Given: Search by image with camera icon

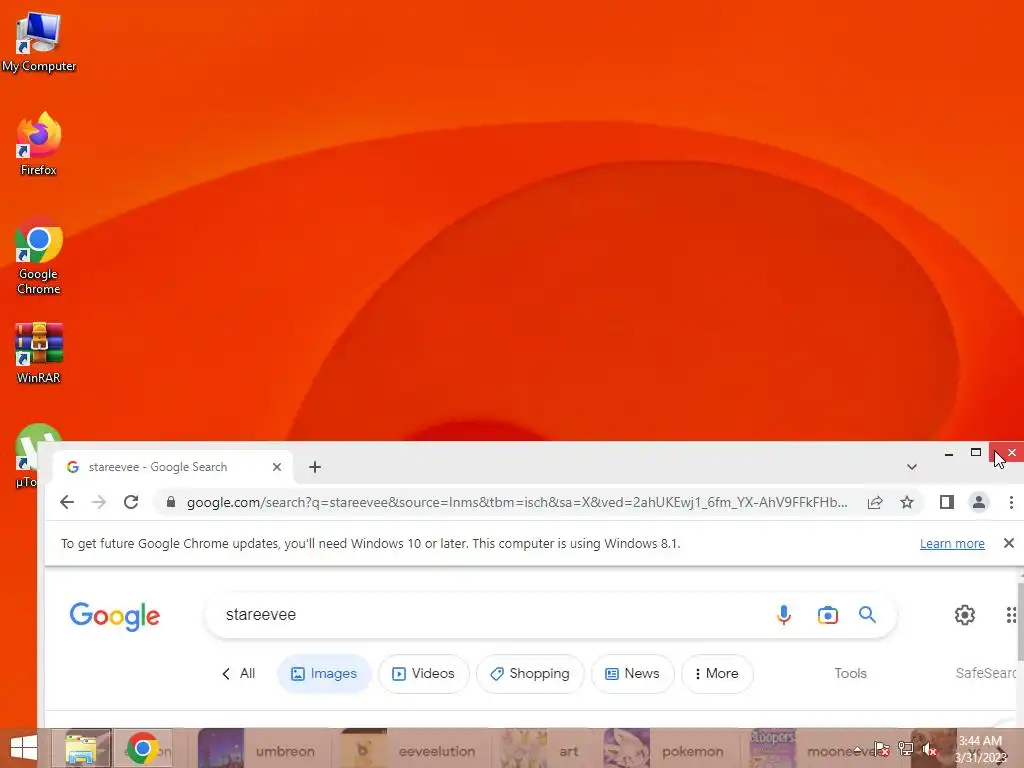Looking at the screenshot, I should [827, 615].
